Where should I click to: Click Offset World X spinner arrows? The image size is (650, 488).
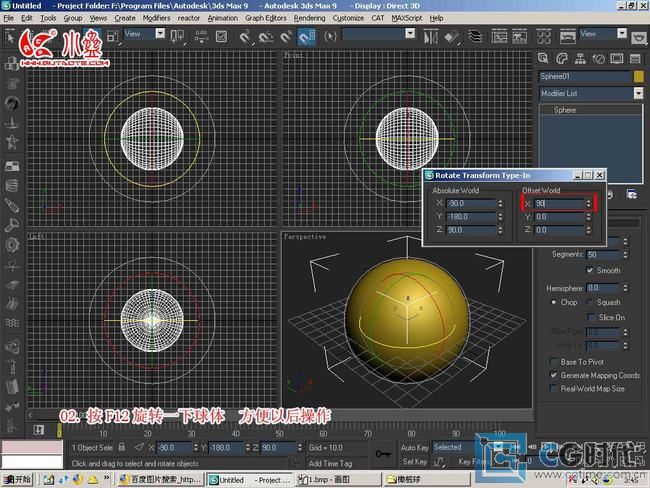[x=588, y=203]
